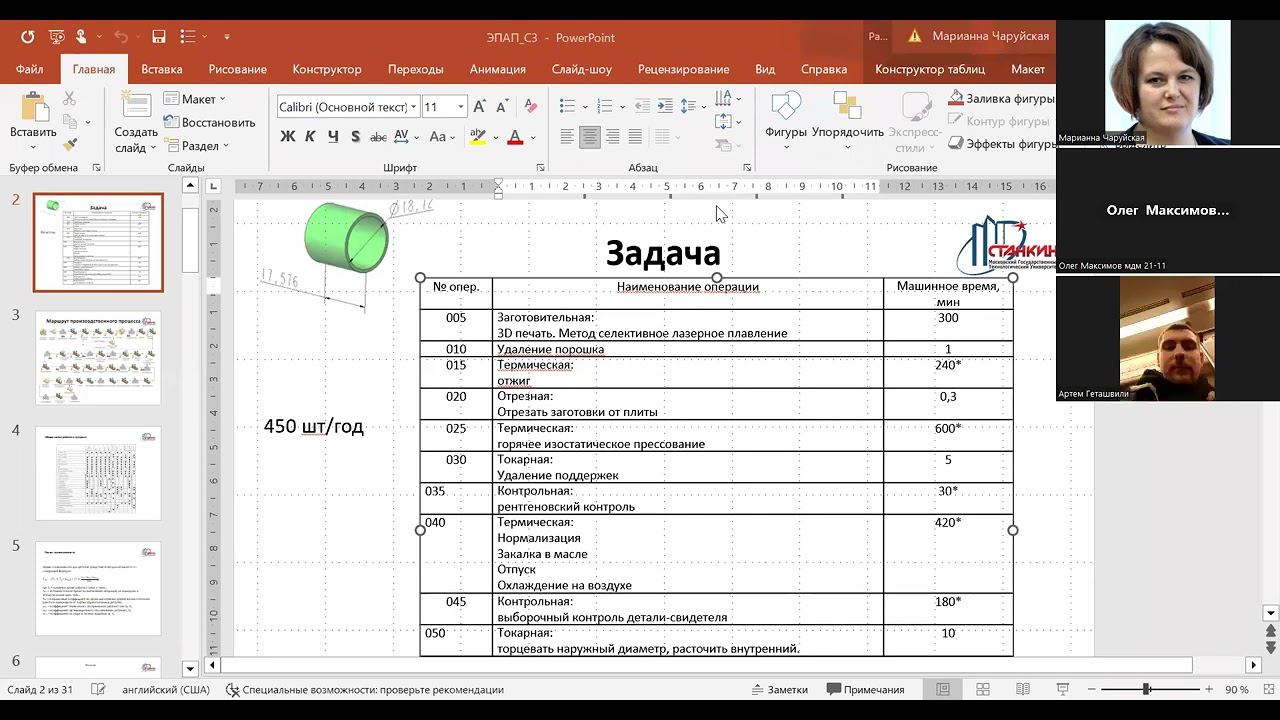Click the Упорядочить arrange icon

[x=847, y=107]
